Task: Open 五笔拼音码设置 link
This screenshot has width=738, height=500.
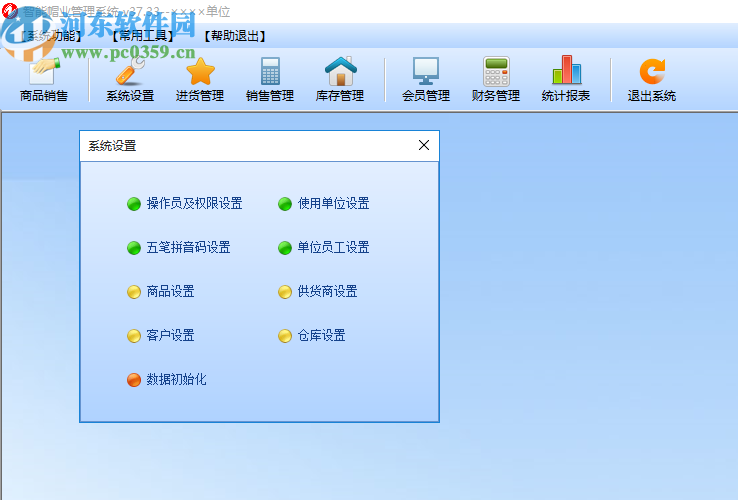Action: click(188, 247)
